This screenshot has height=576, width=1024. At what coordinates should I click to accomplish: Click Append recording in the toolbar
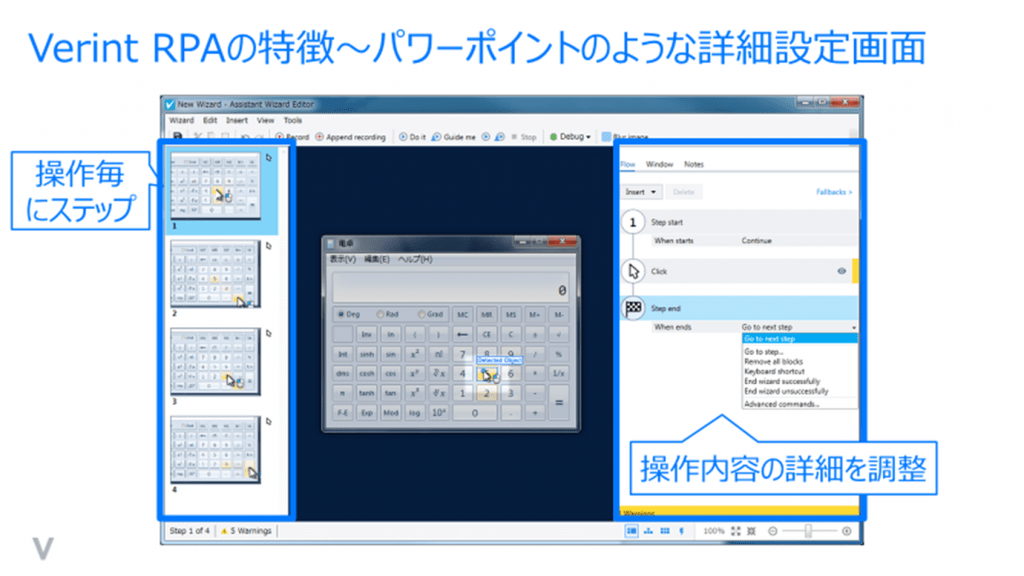click(x=351, y=136)
